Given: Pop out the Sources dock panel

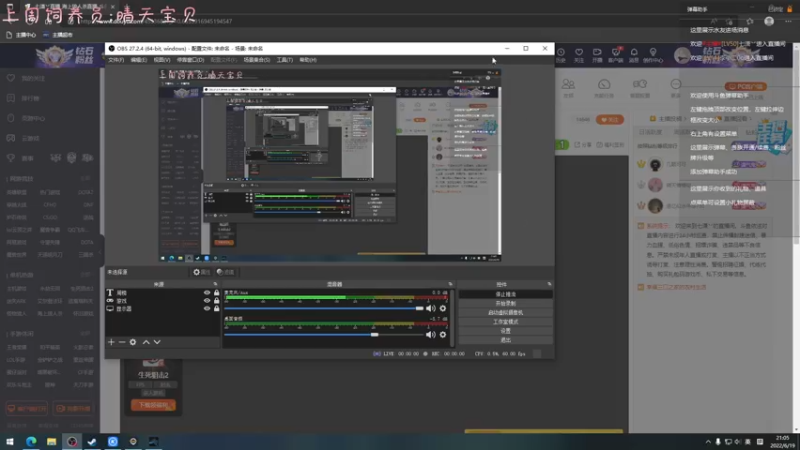Looking at the screenshot, I should 215,284.
